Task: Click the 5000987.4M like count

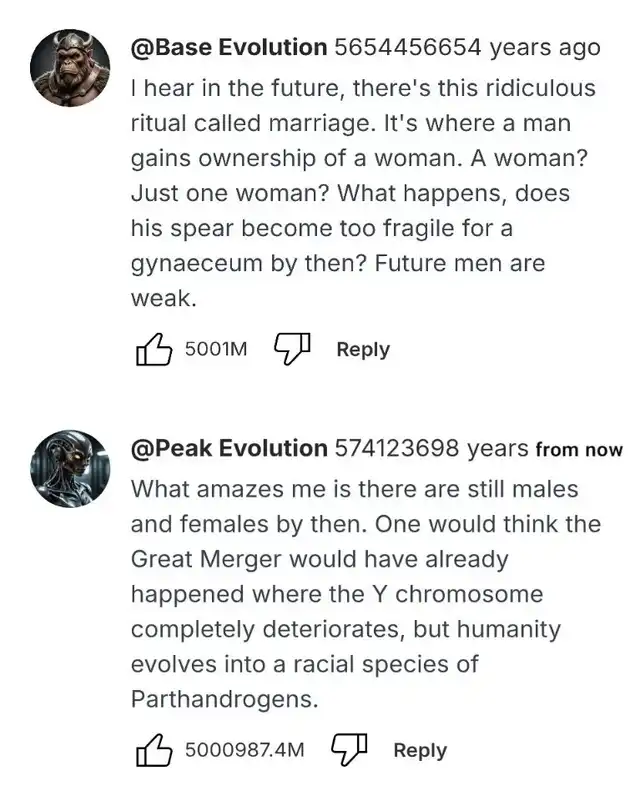Action: (244, 749)
